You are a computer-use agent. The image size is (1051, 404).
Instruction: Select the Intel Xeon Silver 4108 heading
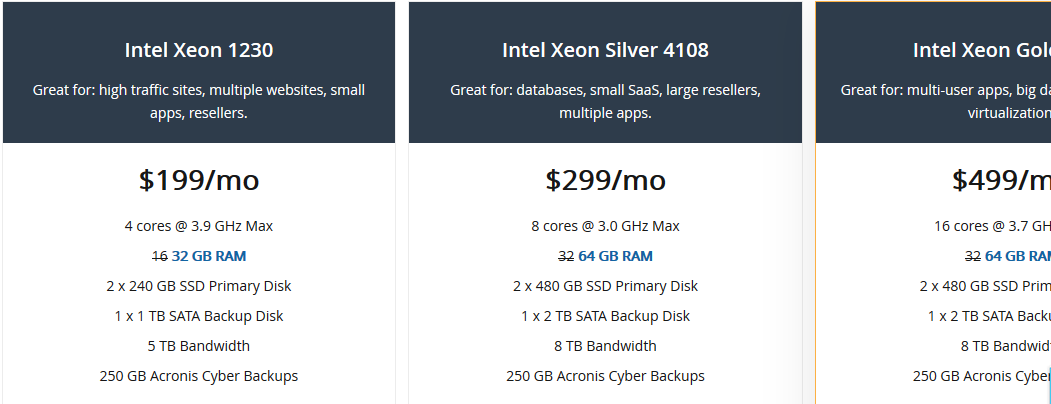tap(605, 50)
